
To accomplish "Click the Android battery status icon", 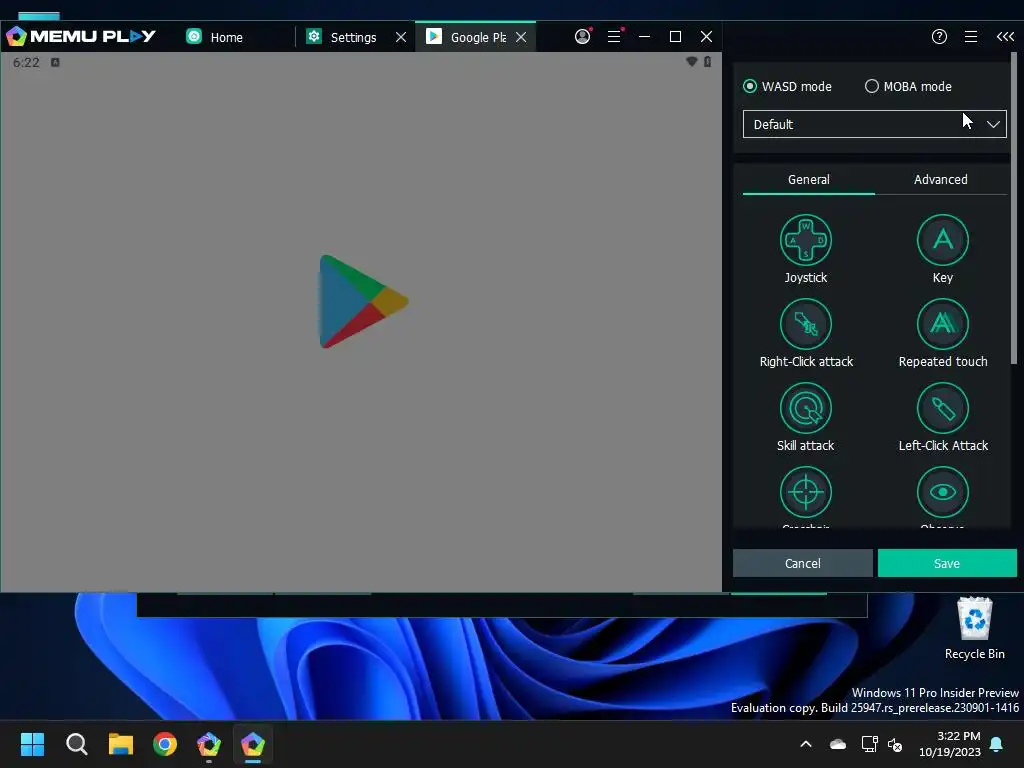I will (x=707, y=61).
